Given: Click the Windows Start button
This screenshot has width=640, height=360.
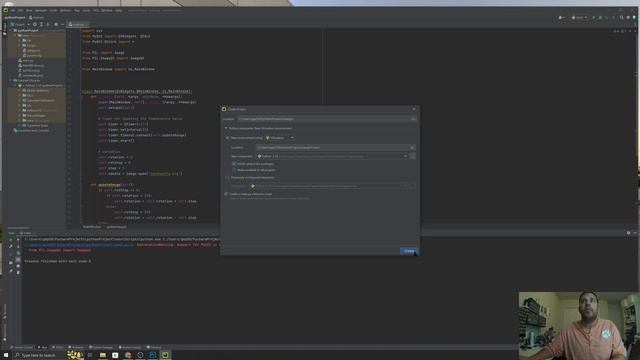Looking at the screenshot, I should coord(6,355).
